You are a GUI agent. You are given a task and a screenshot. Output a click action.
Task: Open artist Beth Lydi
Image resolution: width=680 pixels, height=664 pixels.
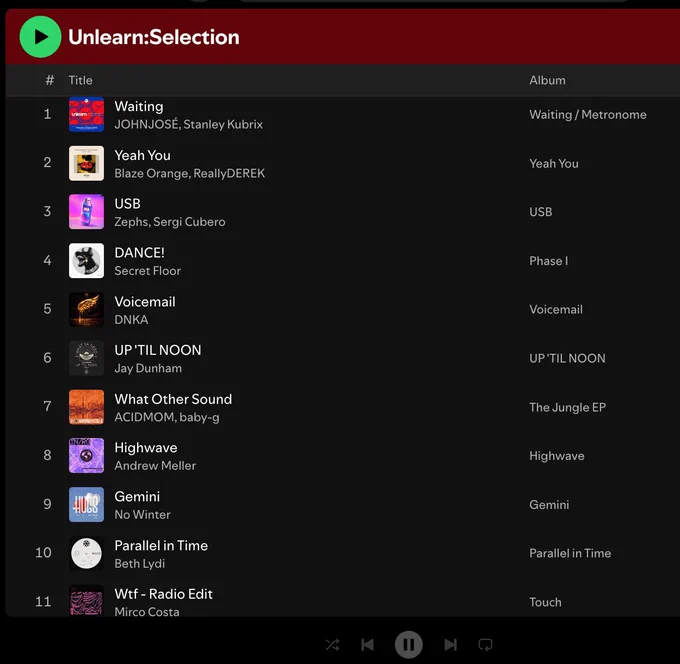[140, 564]
